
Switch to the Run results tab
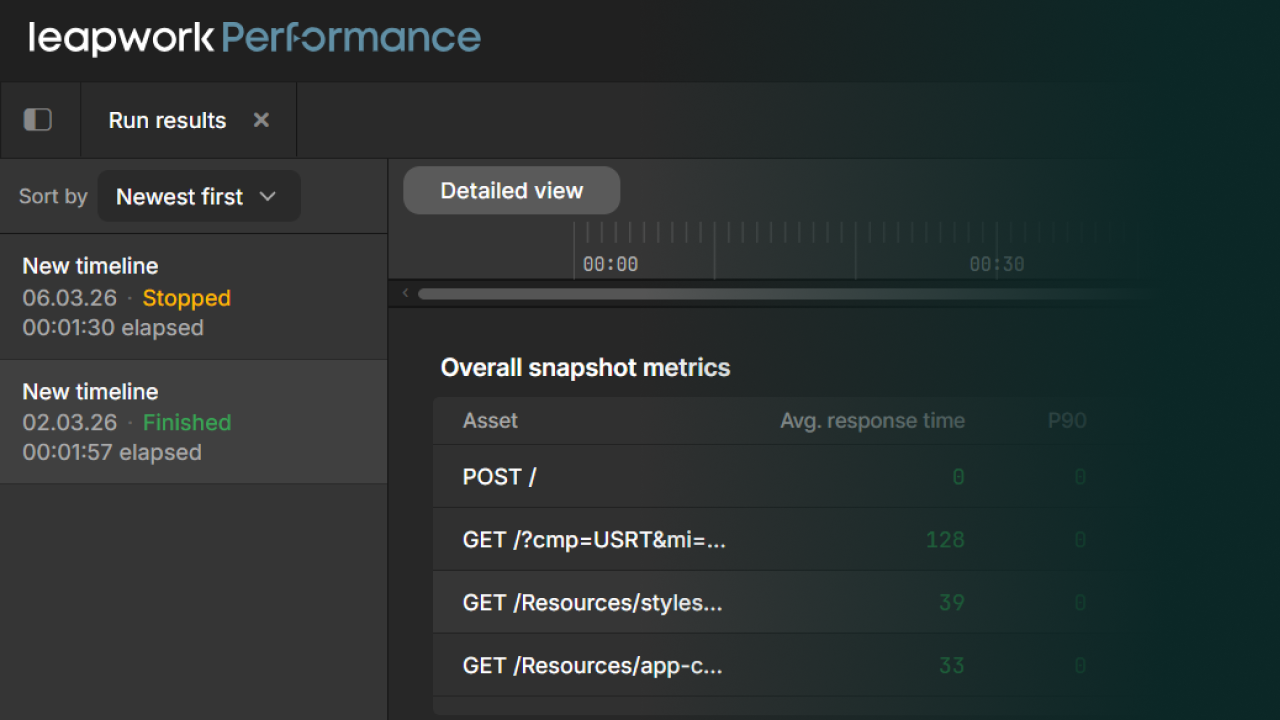[167, 120]
